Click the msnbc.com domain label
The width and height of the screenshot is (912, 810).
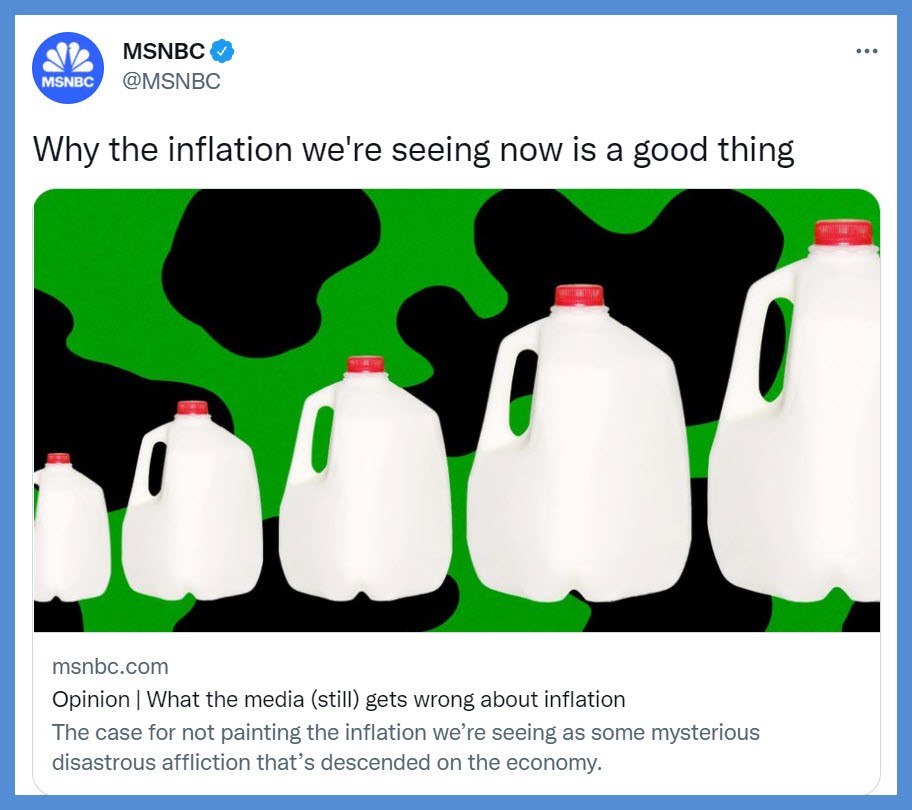[110, 666]
